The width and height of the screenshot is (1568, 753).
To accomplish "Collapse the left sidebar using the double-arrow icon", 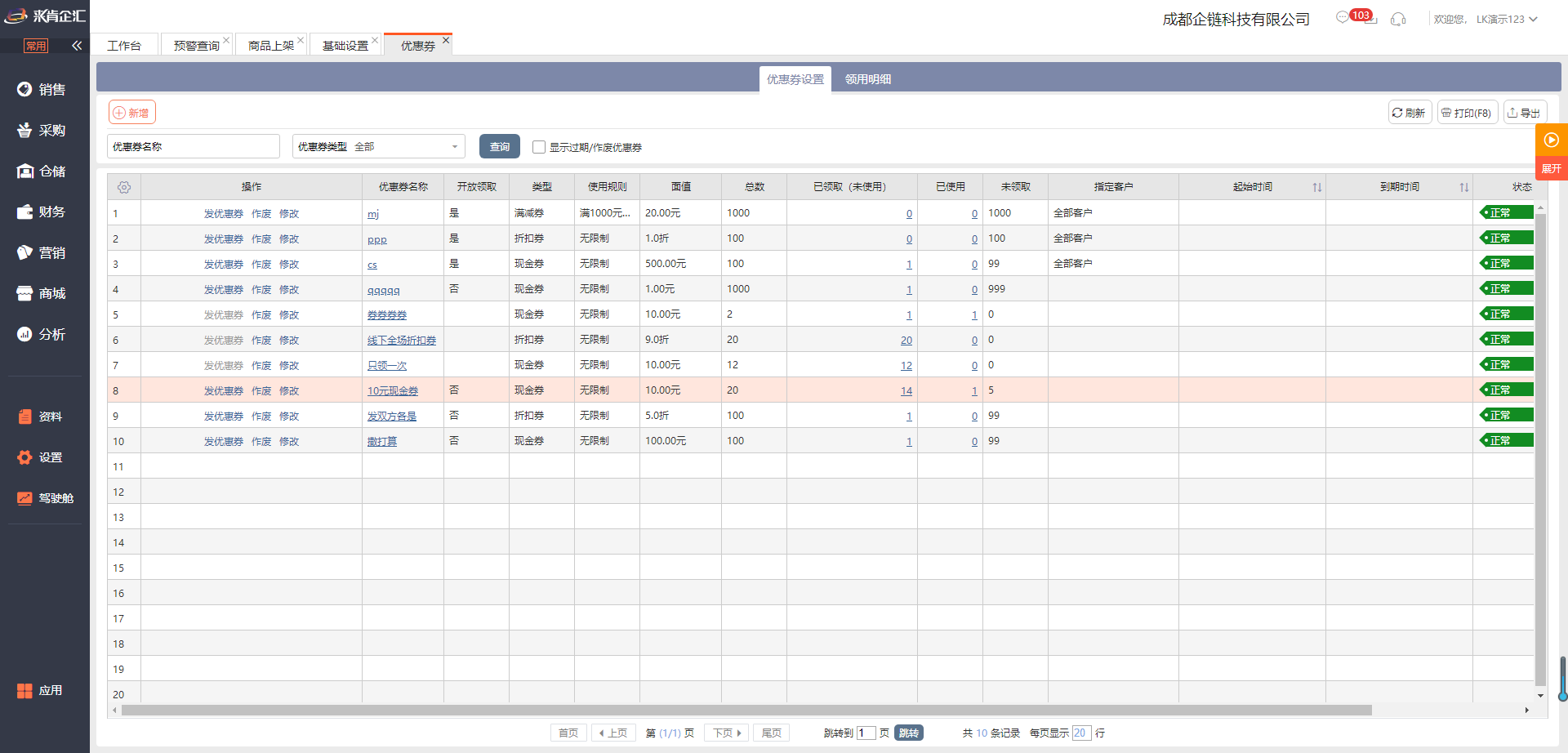I will click(77, 46).
